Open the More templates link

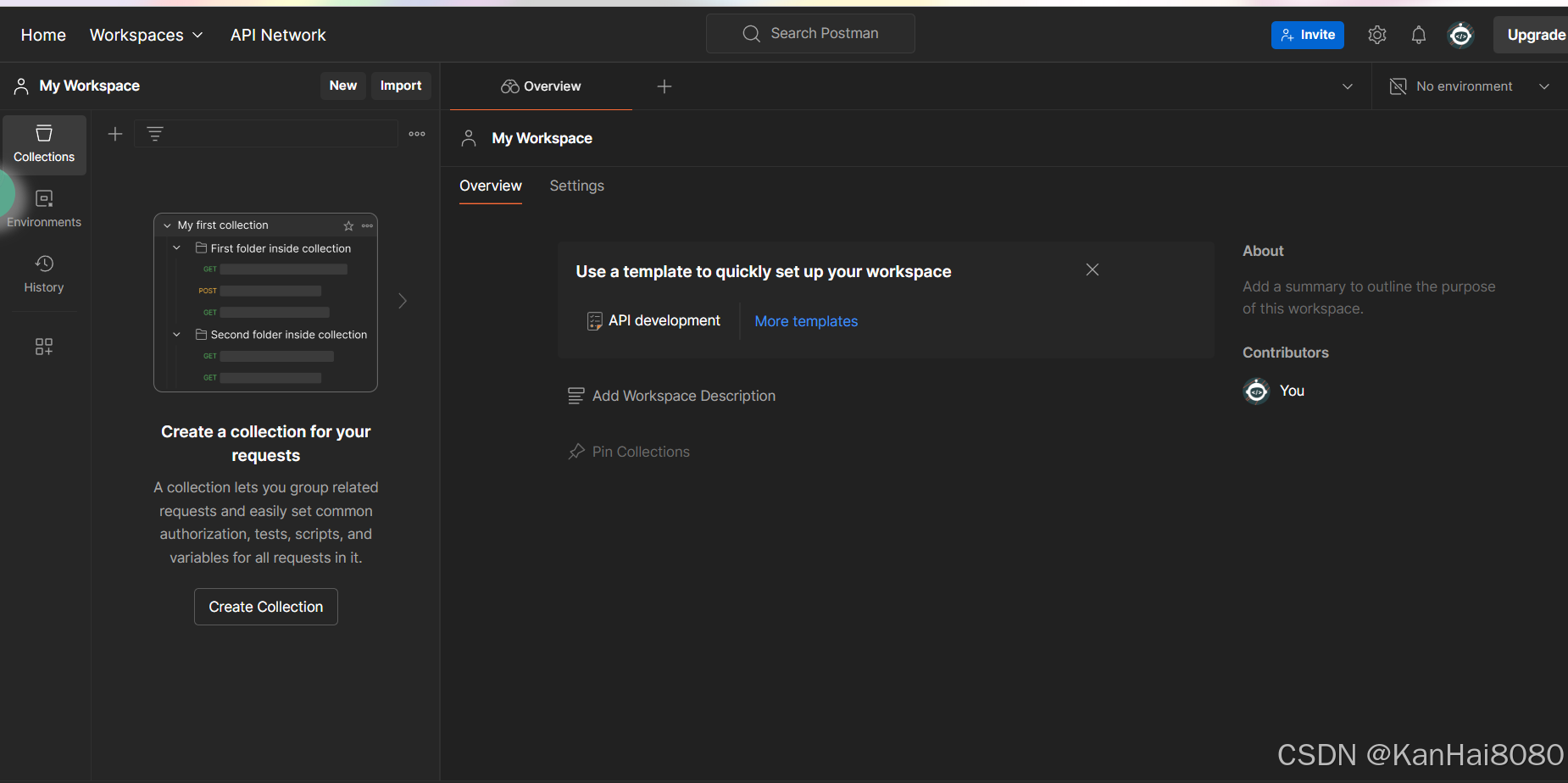click(806, 321)
